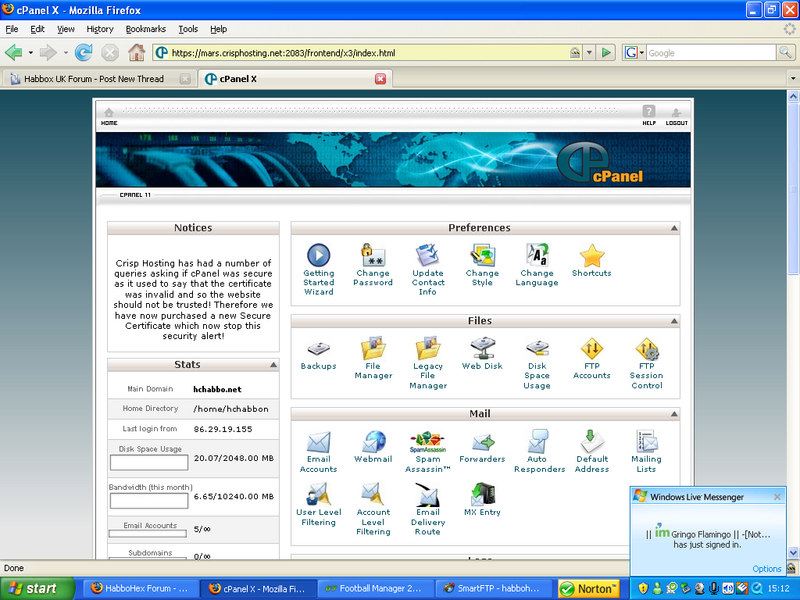Open Account Level Filtering
Screen dimensions: 800x600
point(373,509)
